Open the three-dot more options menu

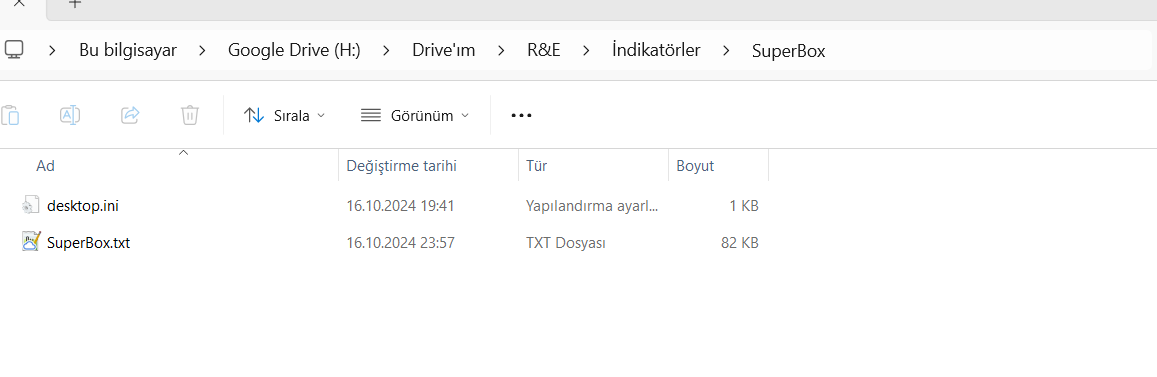pyautogui.click(x=522, y=116)
